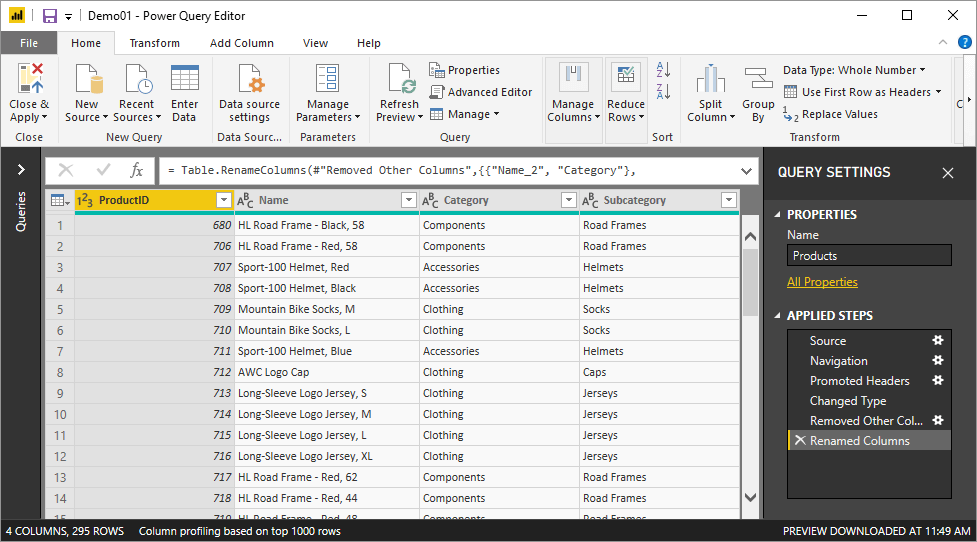Open Power Query help question mark
977x542 pixels.
(964, 42)
